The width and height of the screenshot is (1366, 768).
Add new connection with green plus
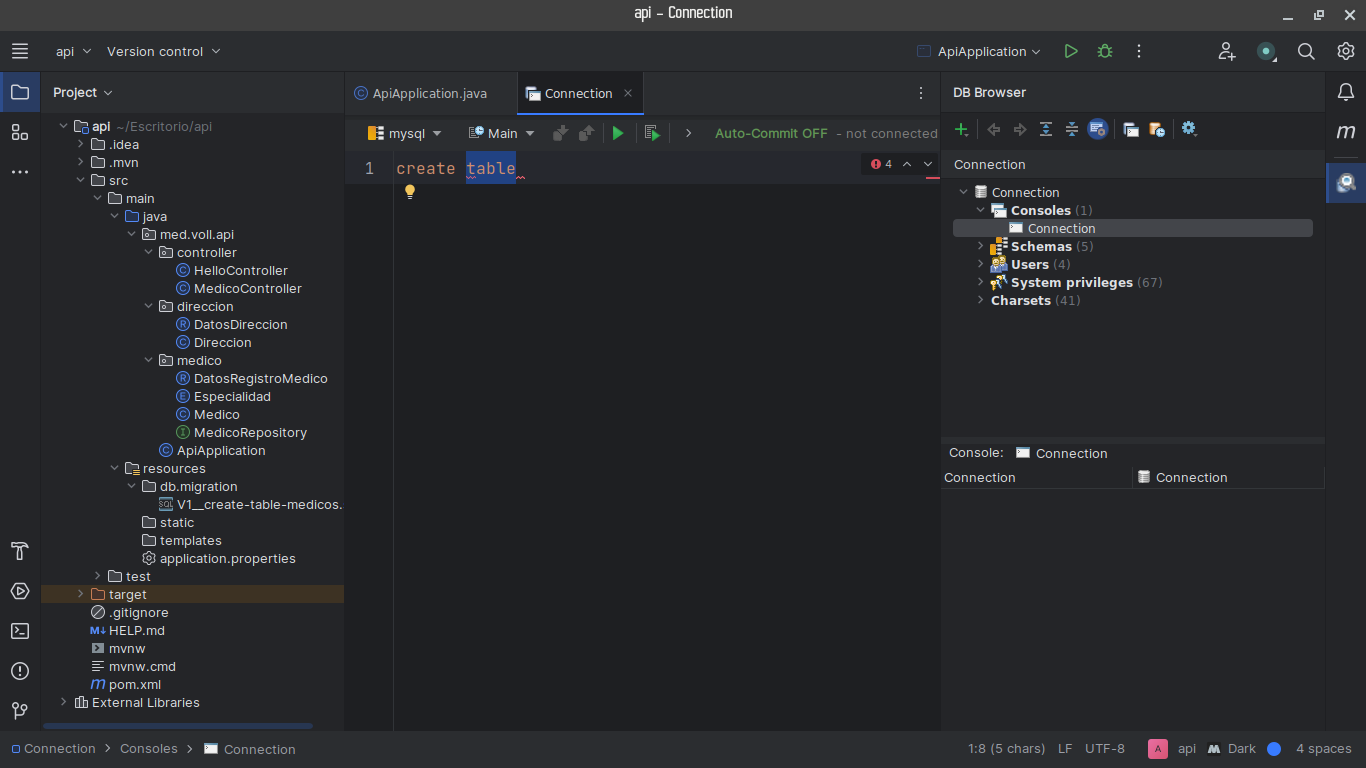pyautogui.click(x=962, y=129)
